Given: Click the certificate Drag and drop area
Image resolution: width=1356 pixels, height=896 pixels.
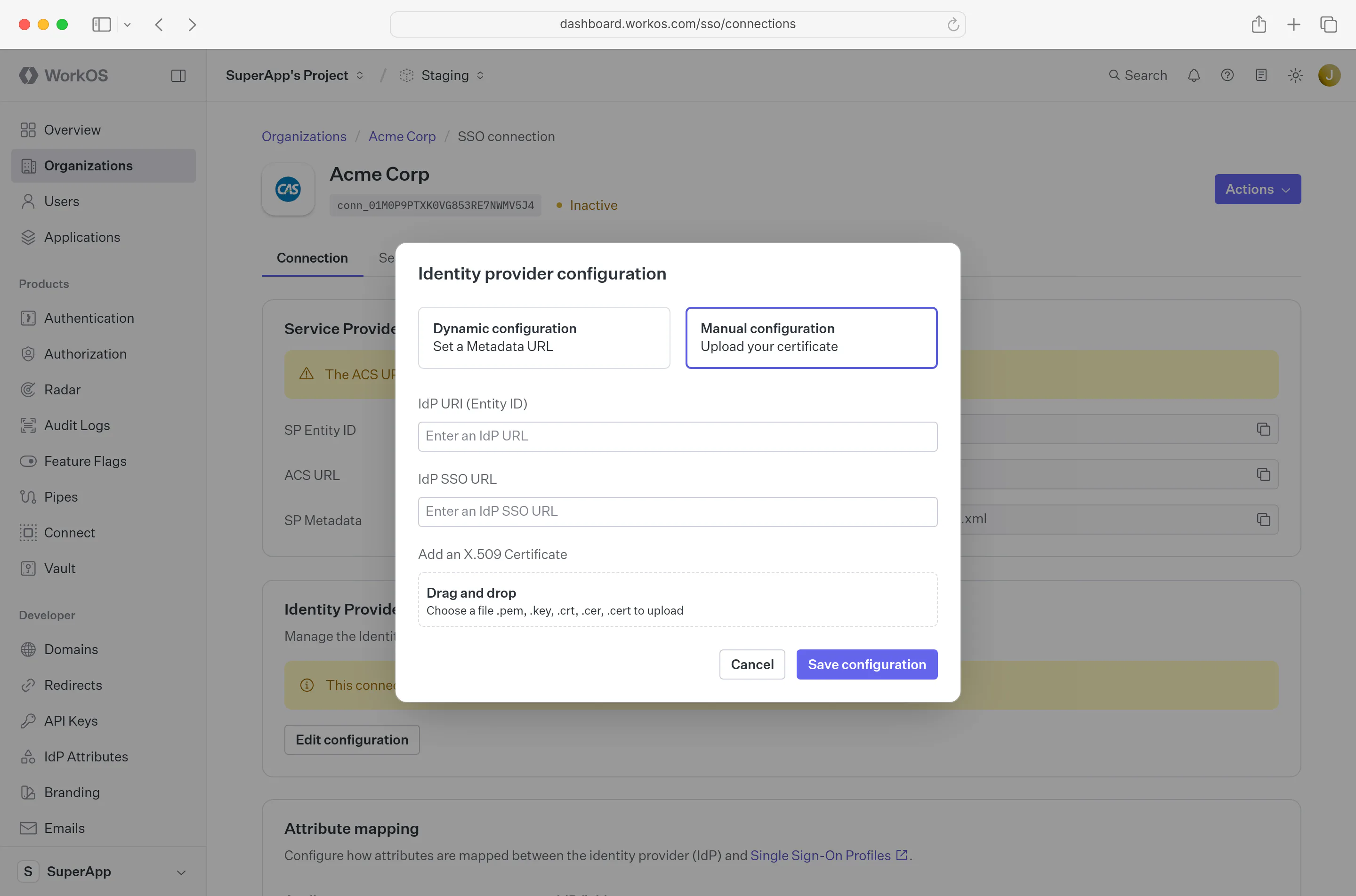Looking at the screenshot, I should [x=678, y=600].
